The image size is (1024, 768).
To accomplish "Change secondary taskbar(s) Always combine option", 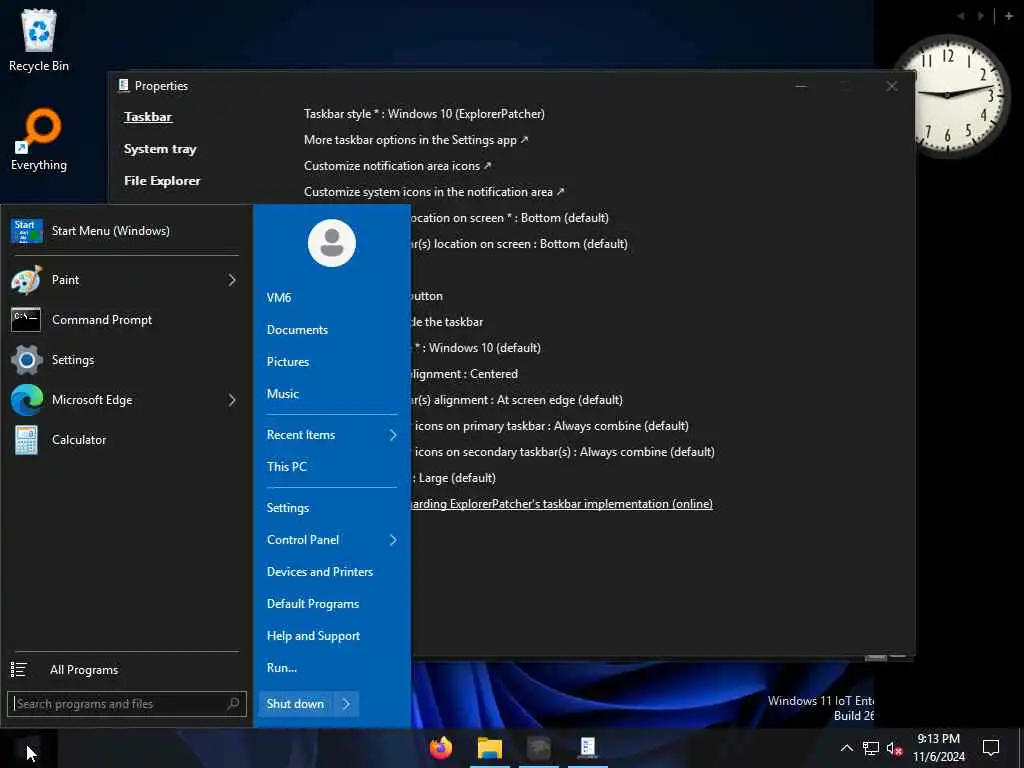I will pyautogui.click(x=564, y=452).
